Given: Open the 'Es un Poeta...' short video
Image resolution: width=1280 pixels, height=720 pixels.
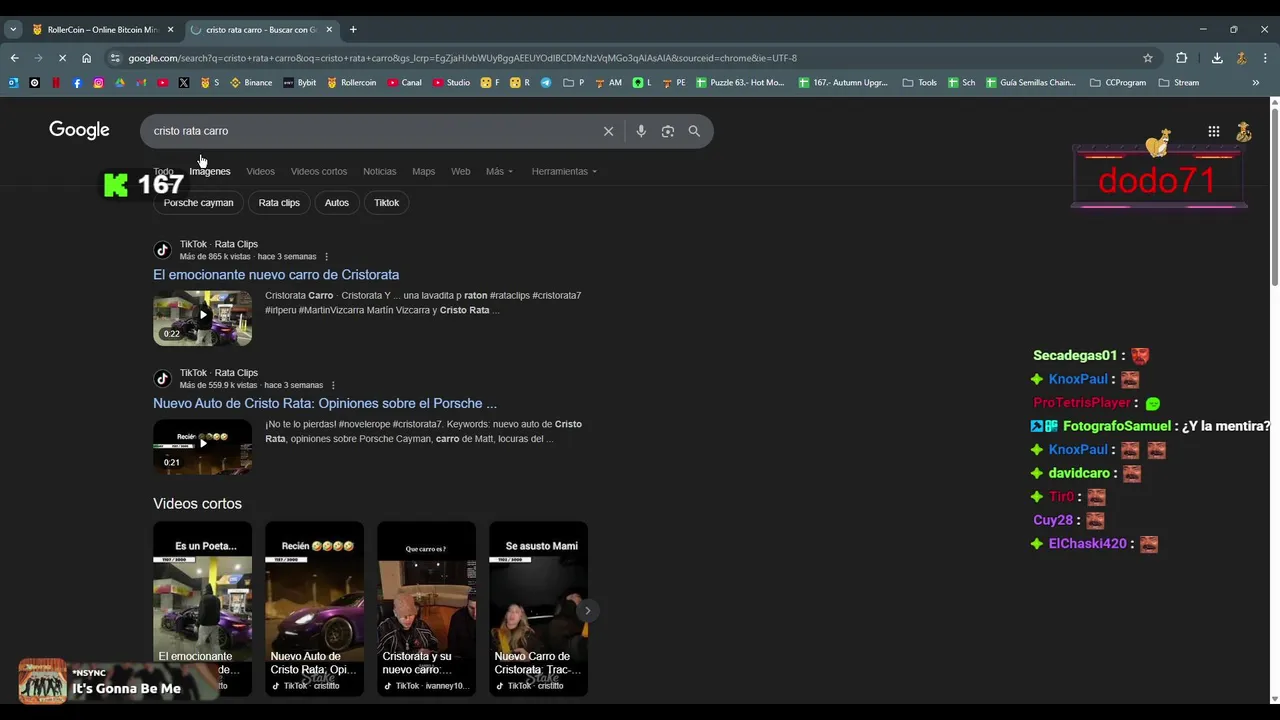Looking at the screenshot, I should (x=203, y=608).
